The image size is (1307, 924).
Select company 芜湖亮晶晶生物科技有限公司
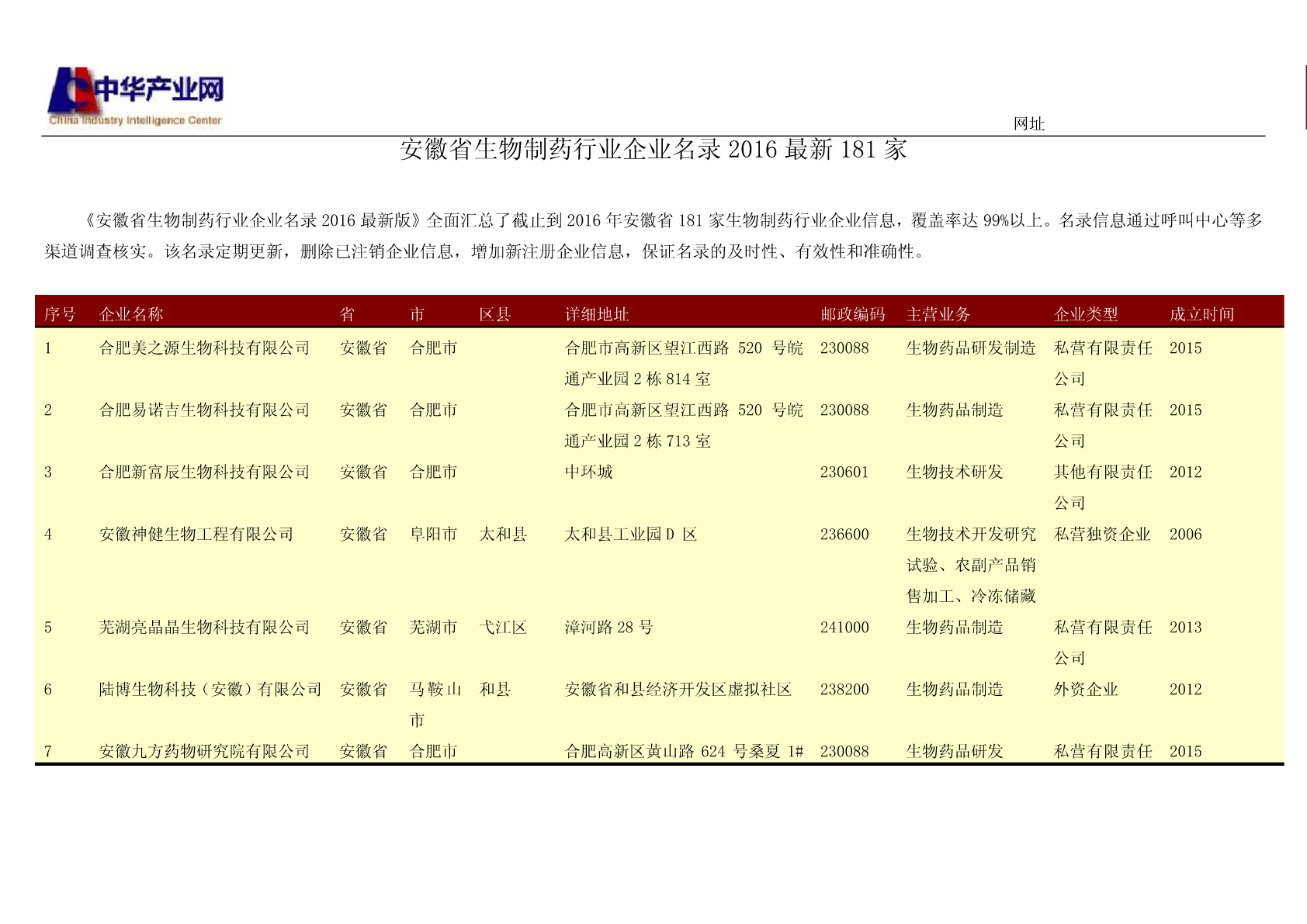[205, 628]
